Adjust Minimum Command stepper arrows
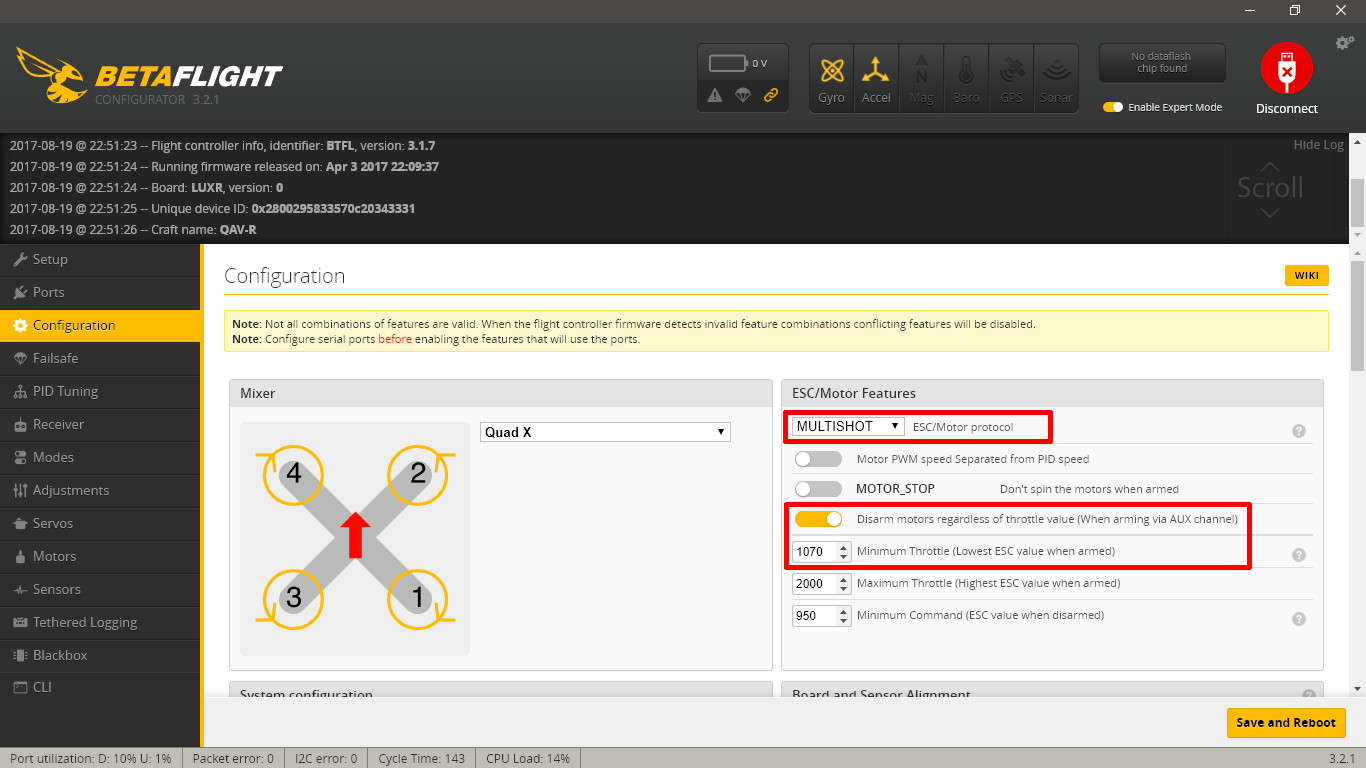This screenshot has height=768, width=1366. pyautogui.click(x=845, y=615)
